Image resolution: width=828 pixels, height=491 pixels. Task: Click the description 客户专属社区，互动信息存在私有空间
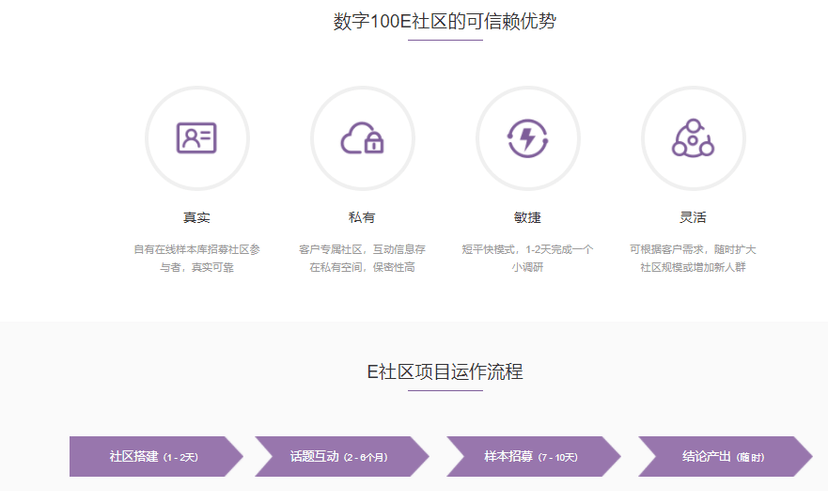tap(362, 258)
